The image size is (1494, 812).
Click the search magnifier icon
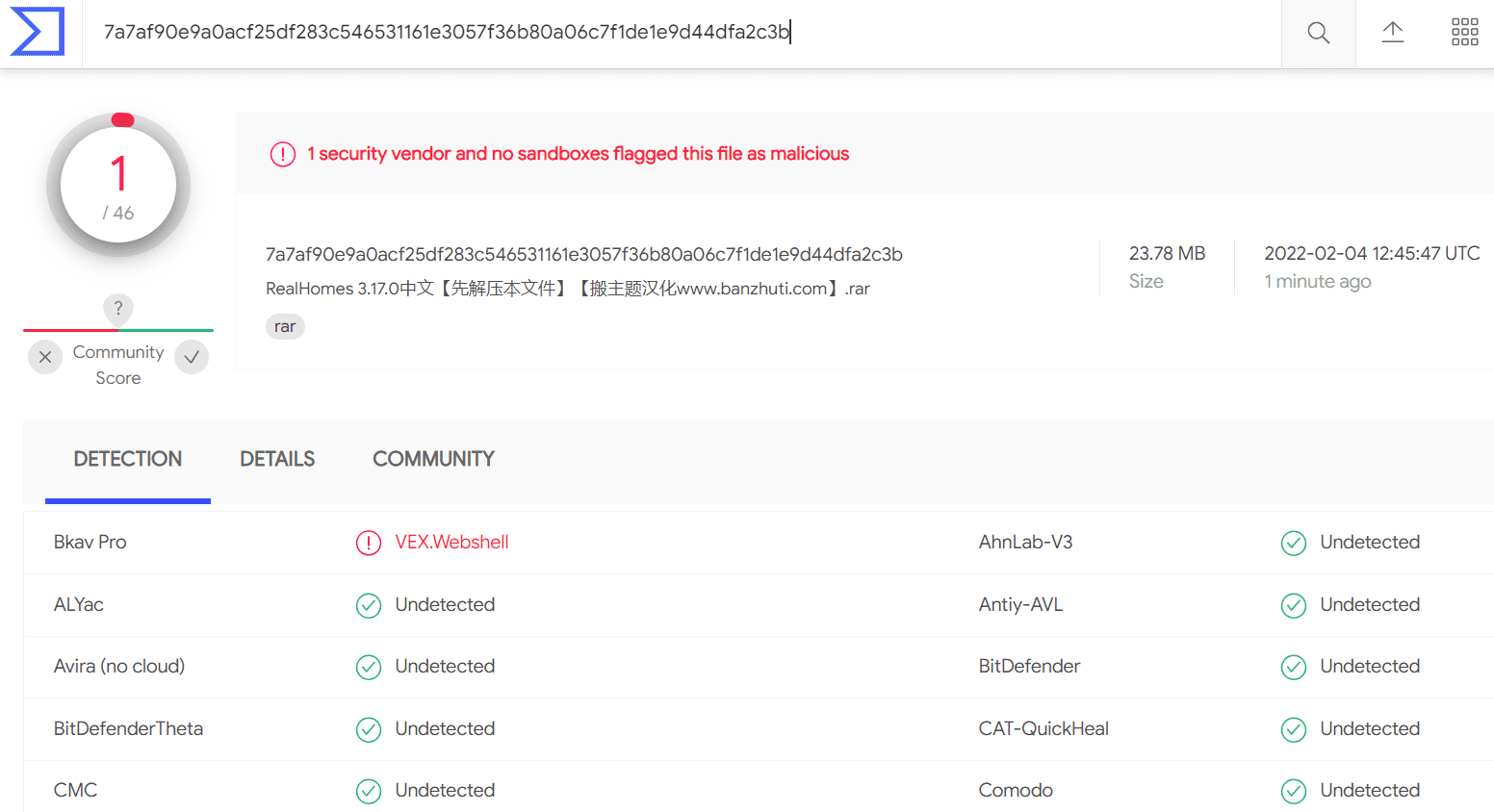[x=1318, y=33]
